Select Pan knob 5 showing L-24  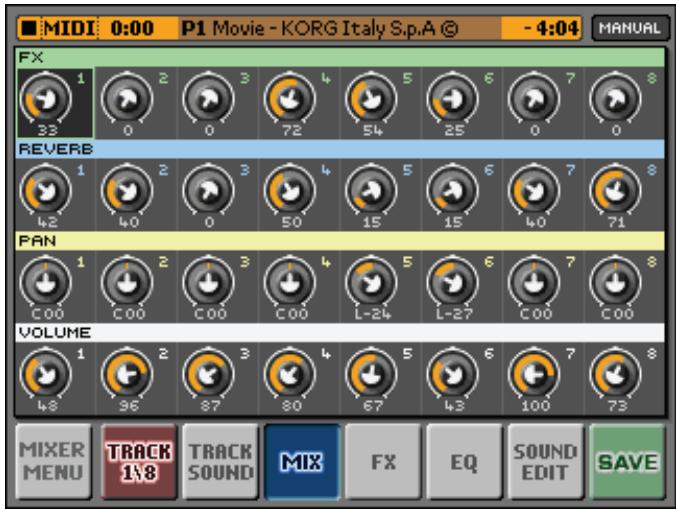tap(372, 282)
